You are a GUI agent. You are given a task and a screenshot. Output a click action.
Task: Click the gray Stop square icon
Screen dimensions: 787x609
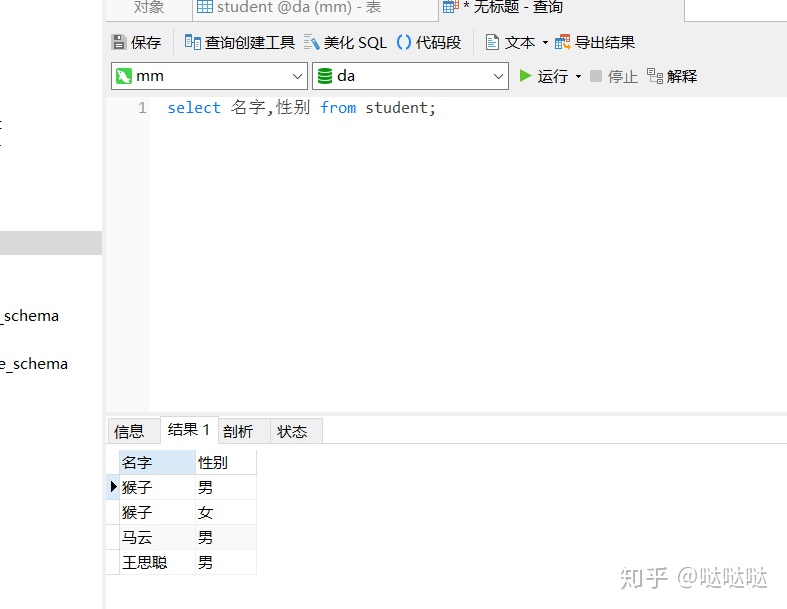coord(596,76)
